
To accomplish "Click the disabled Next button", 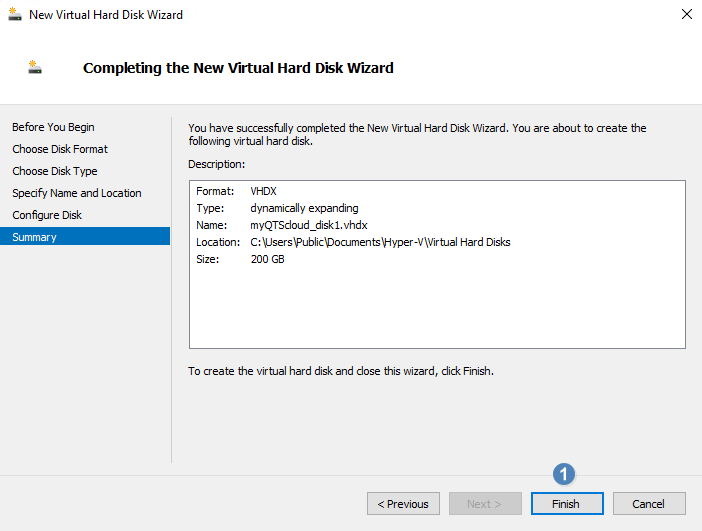I will 485,504.
